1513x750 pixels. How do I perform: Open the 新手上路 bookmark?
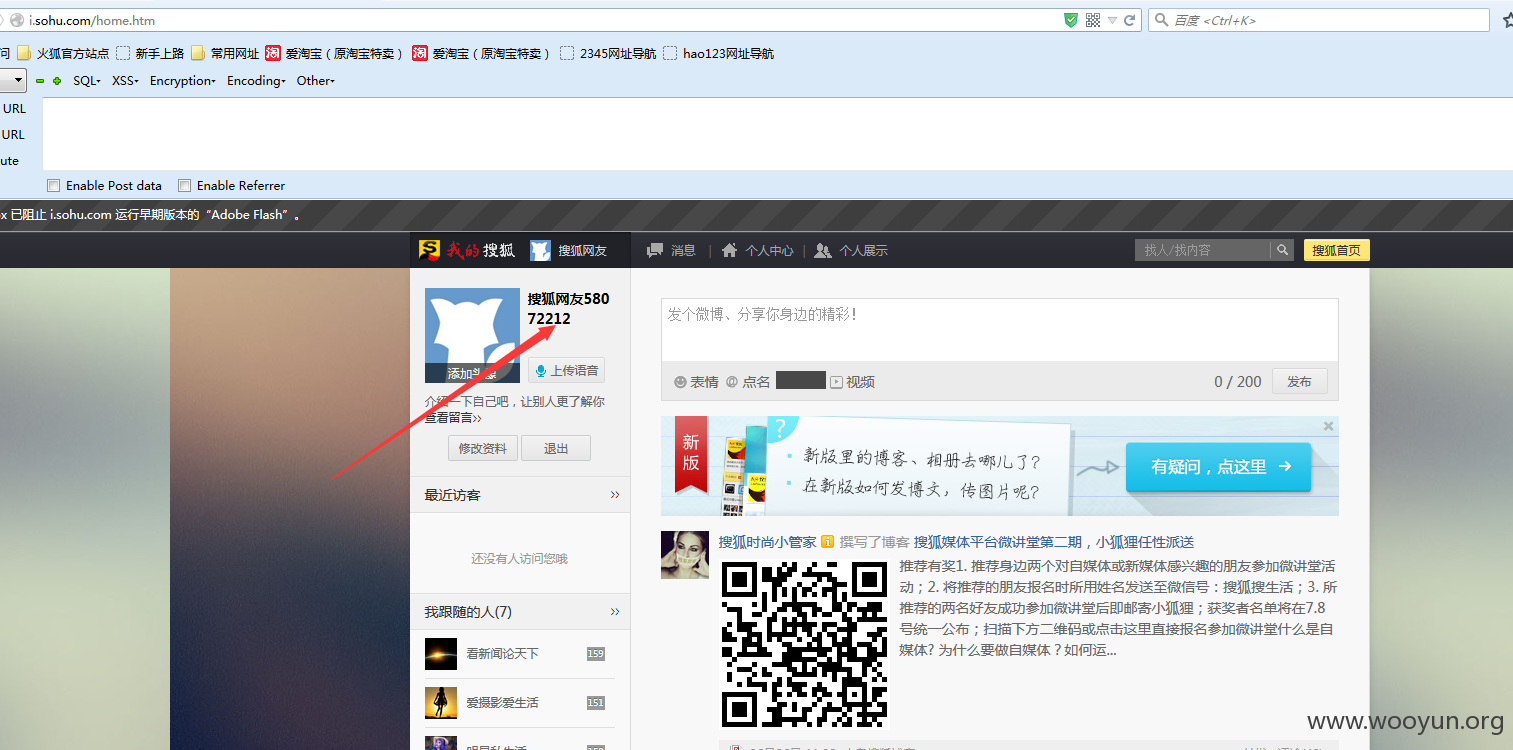point(150,54)
